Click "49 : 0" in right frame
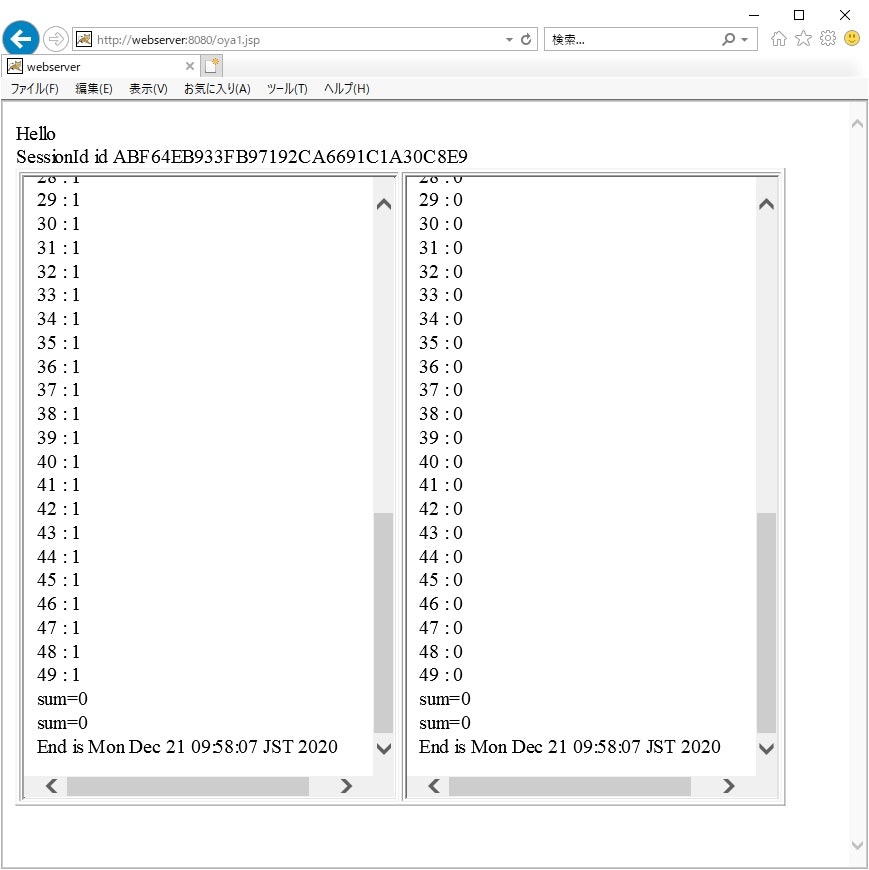 click(x=441, y=675)
